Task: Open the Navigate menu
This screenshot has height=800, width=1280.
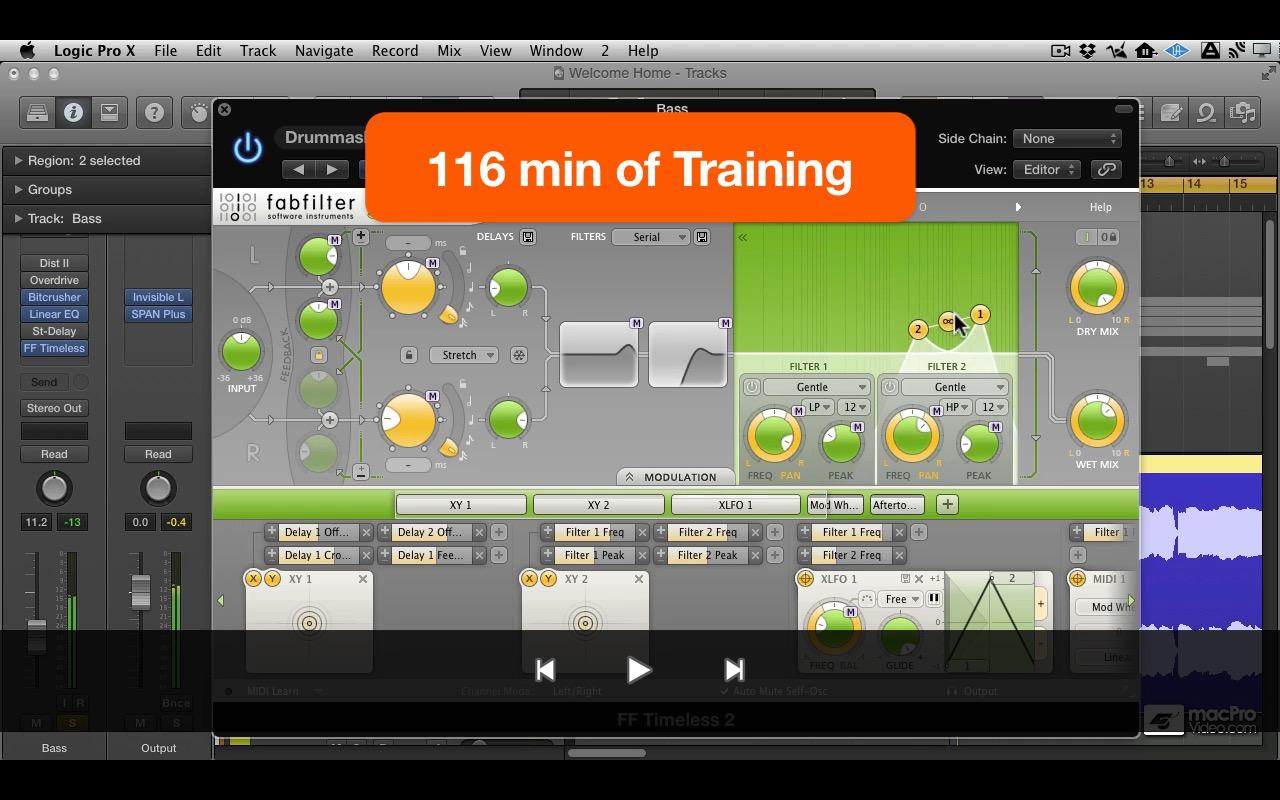Action: click(323, 51)
